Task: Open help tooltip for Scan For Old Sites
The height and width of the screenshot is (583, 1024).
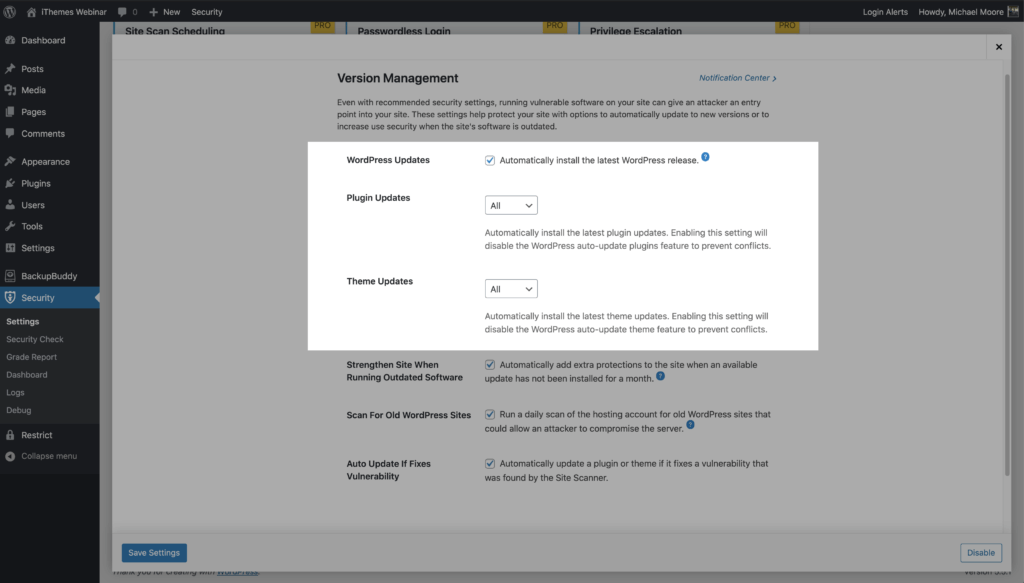Action: tap(690, 424)
